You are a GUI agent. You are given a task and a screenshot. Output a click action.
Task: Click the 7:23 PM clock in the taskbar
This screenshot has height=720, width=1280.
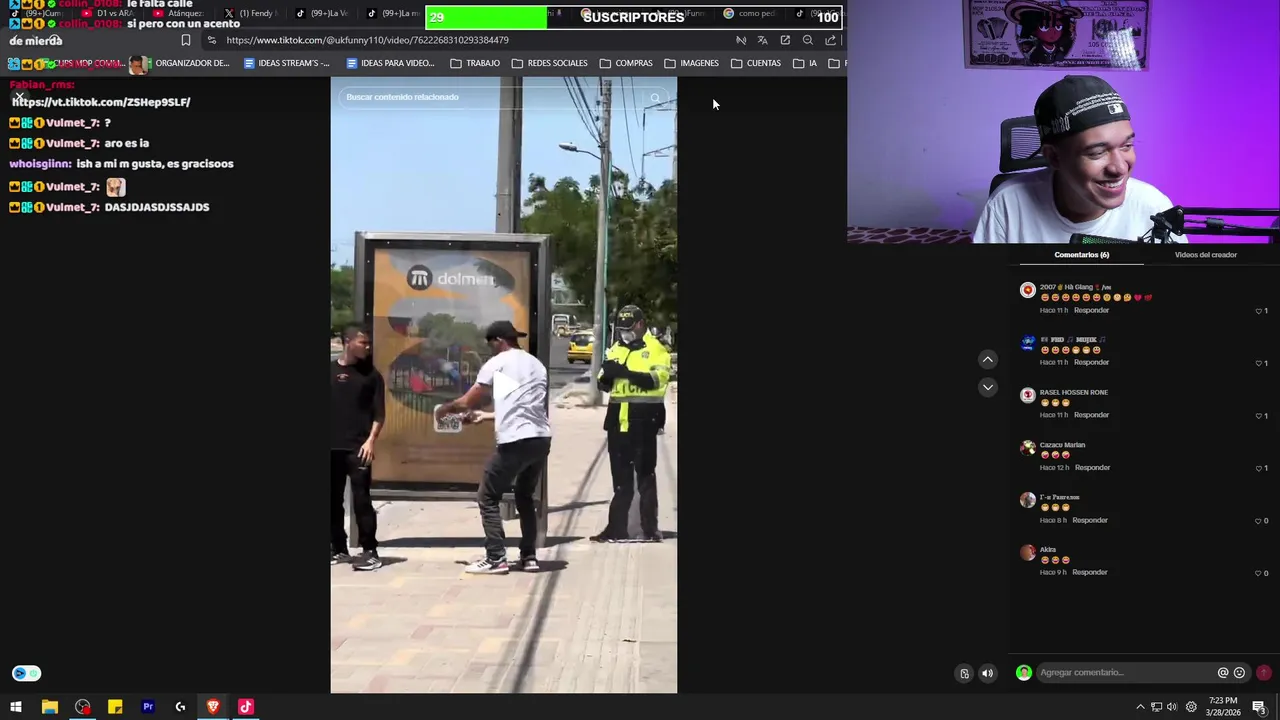1222,707
